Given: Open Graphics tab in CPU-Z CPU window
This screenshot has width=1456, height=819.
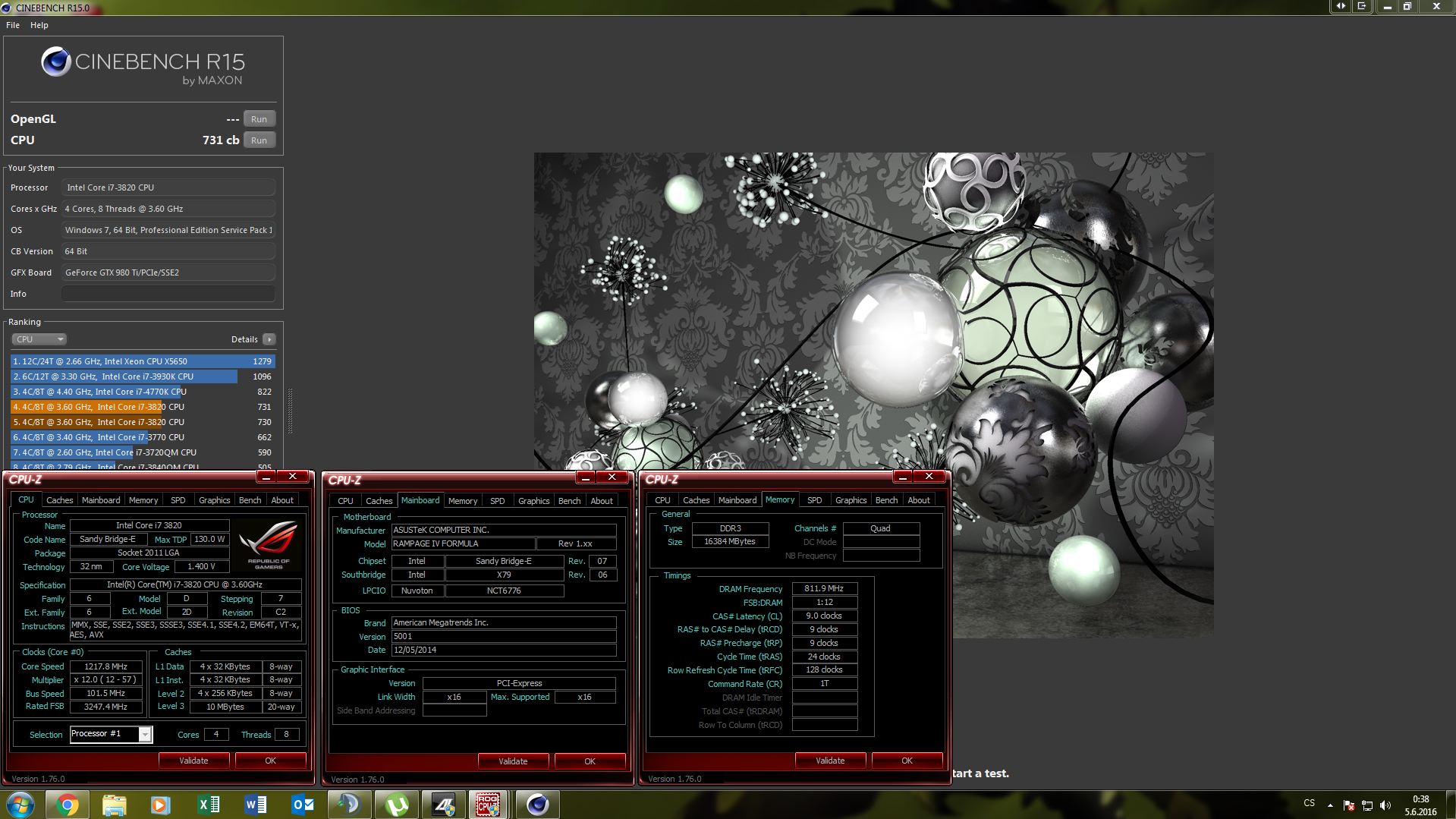Looking at the screenshot, I should click(214, 500).
